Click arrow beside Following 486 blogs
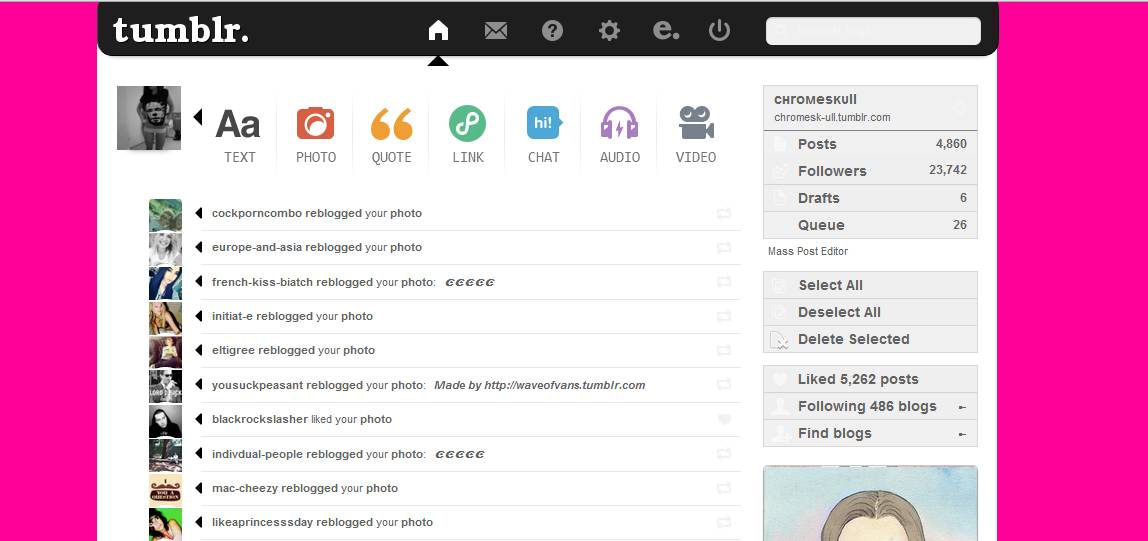The width and height of the screenshot is (1148, 541). click(963, 407)
